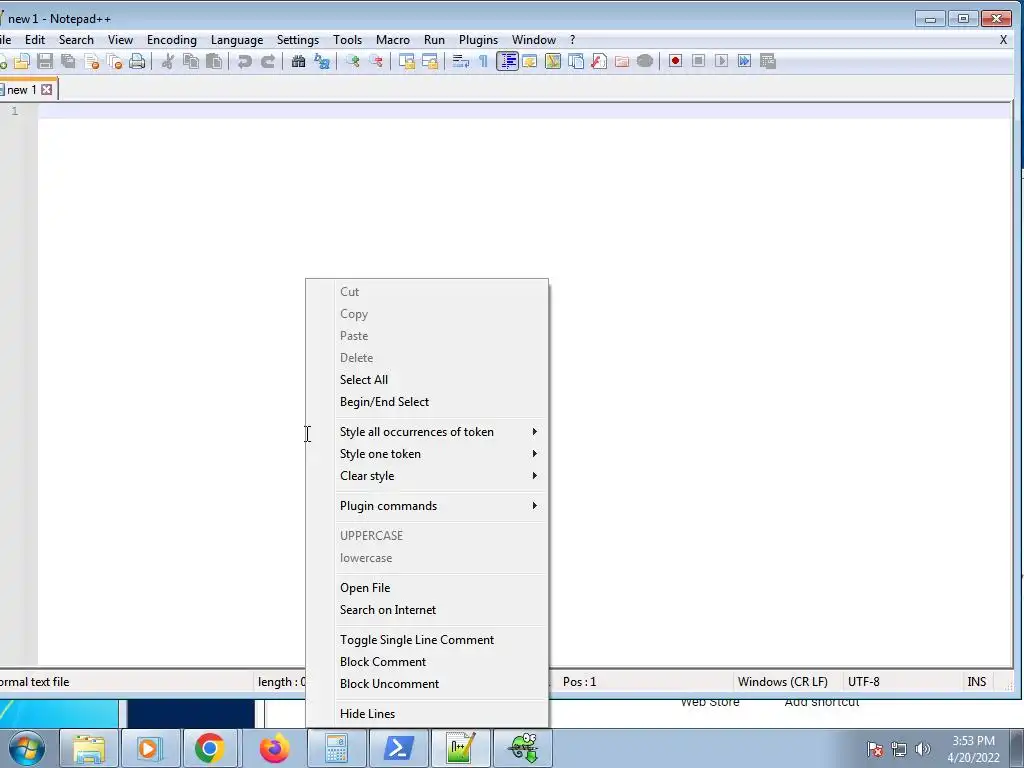Choose Begin/End Select in context menu
The image size is (1024, 768).
coord(426,402)
